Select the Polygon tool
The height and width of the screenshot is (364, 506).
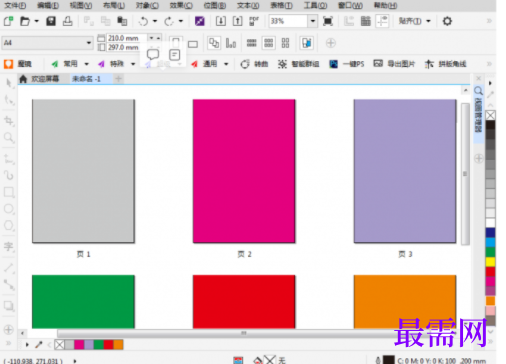9,226
